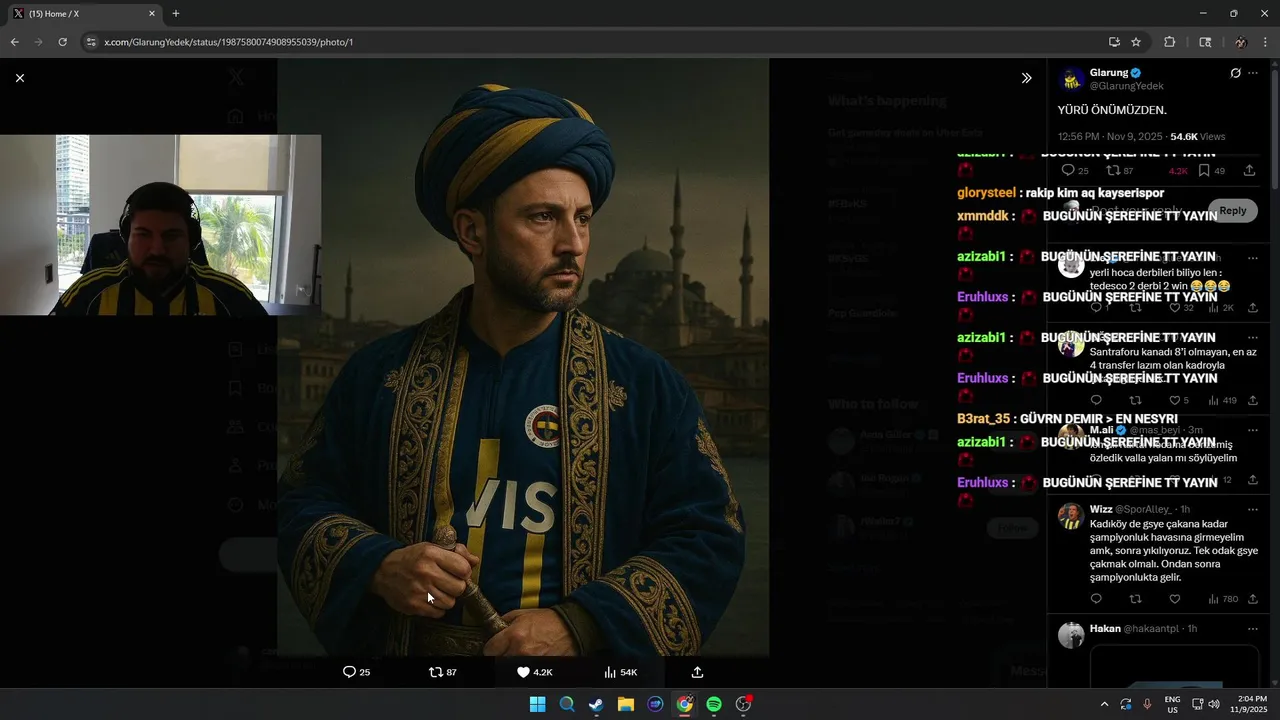Screen dimensions: 1280x720
Task: Open the @SporAlley_ handle link
Action: point(1145,509)
